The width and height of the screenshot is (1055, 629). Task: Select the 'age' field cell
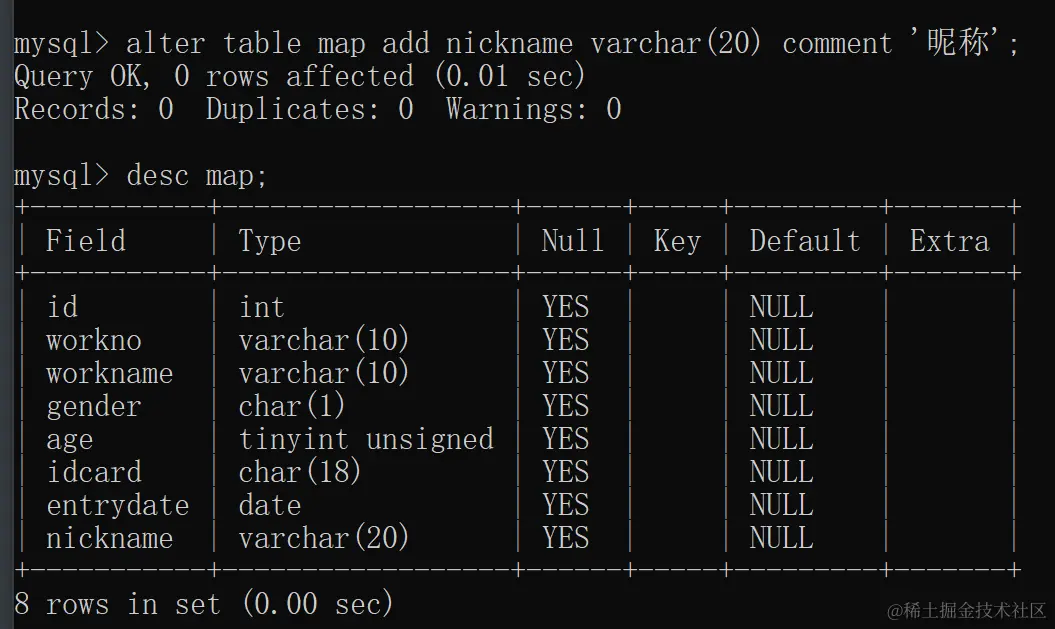coord(70,440)
